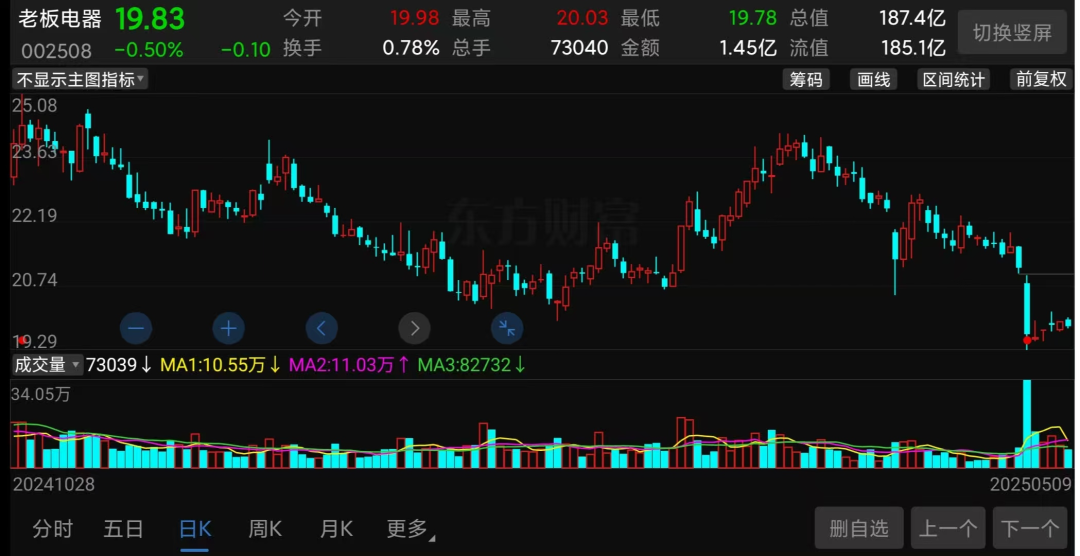
Task: Activate the 画线 drawing tool
Action: coord(873,80)
